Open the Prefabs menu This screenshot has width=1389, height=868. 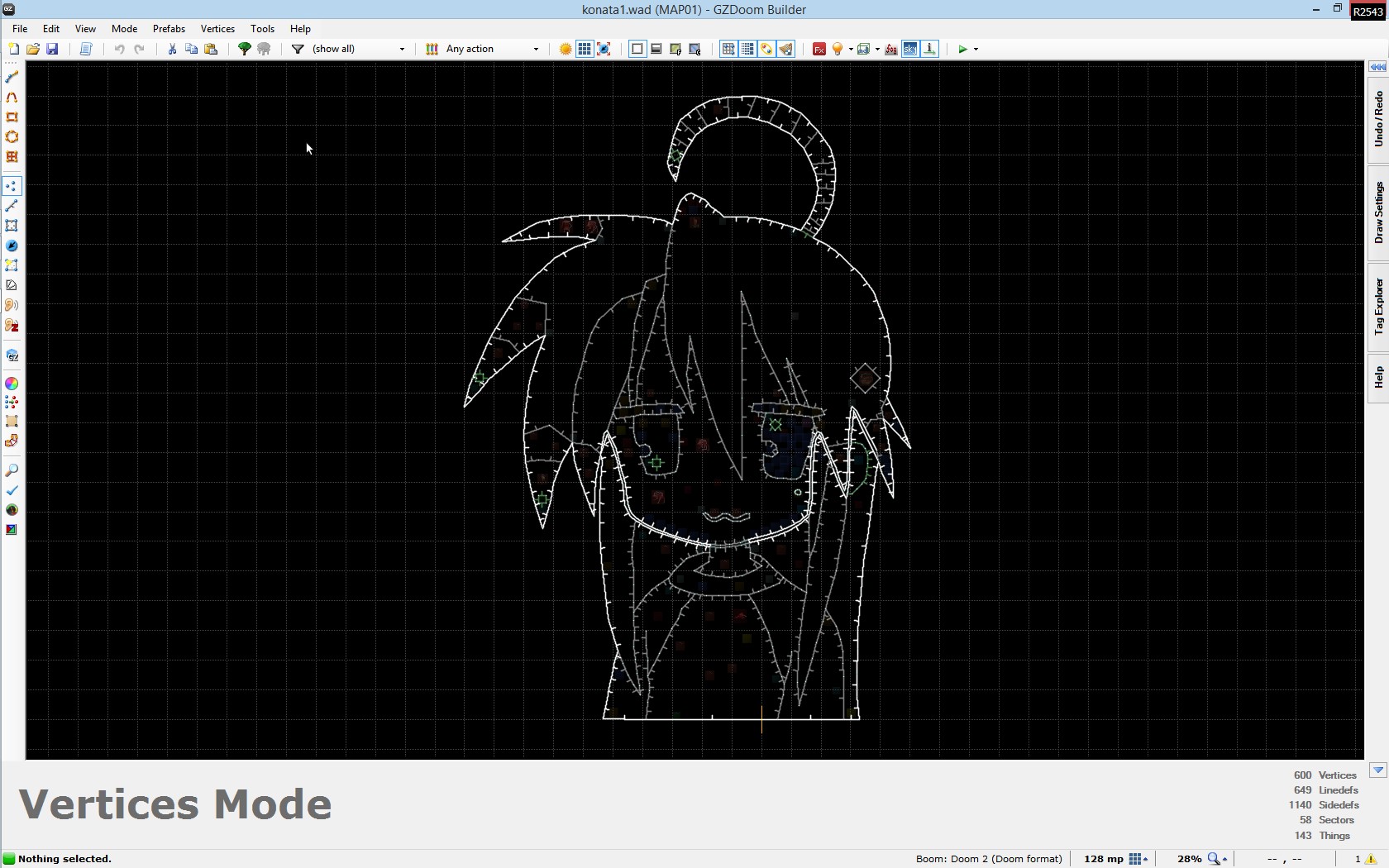point(169,28)
